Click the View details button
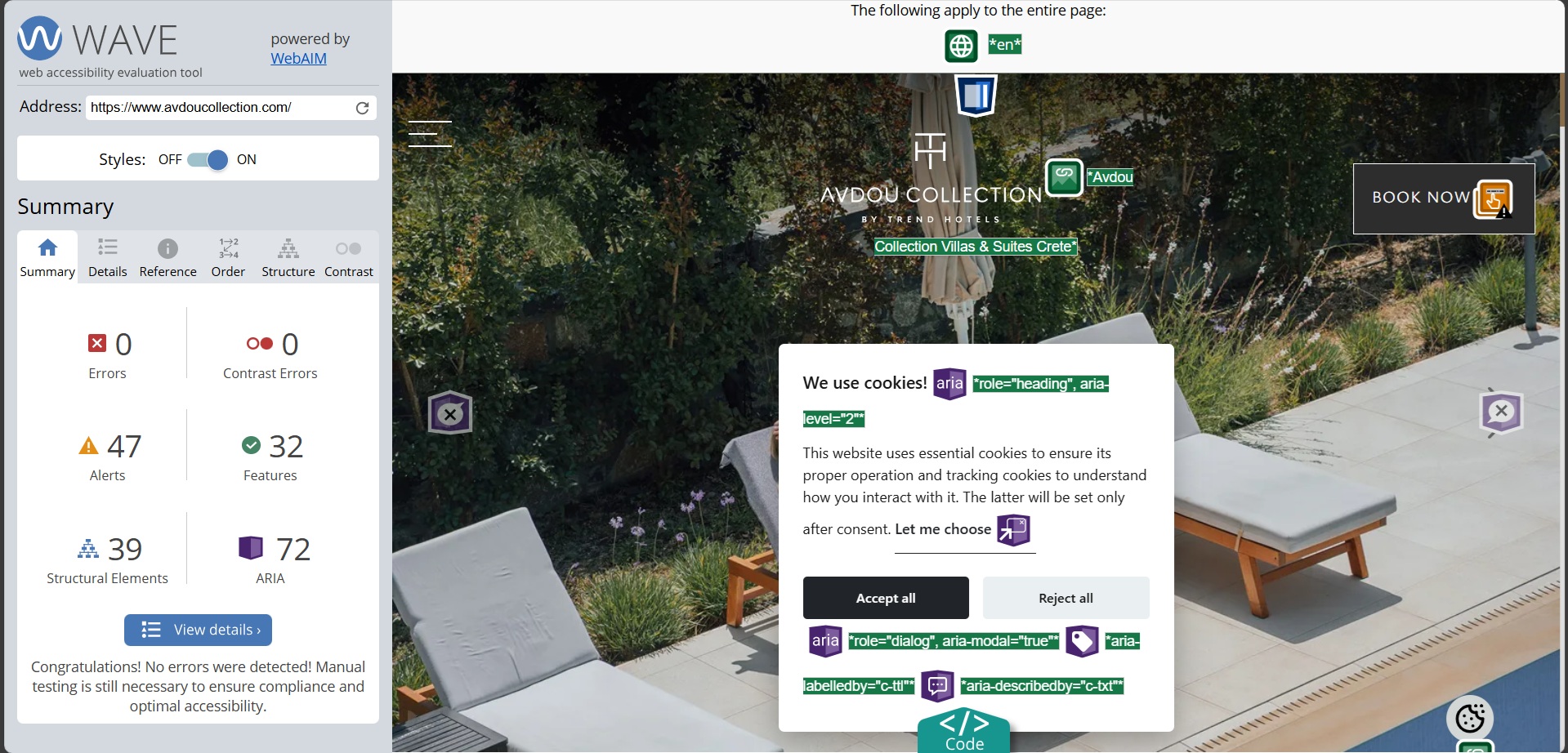This screenshot has height=753, width=1568. click(198, 630)
